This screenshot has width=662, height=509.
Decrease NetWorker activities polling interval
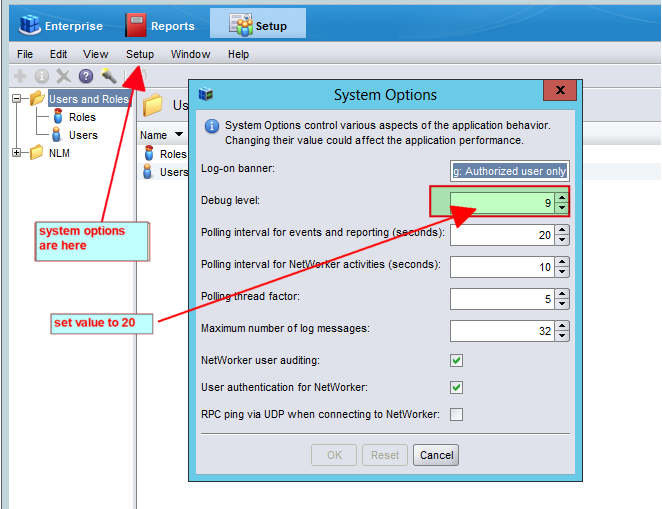coord(562,272)
